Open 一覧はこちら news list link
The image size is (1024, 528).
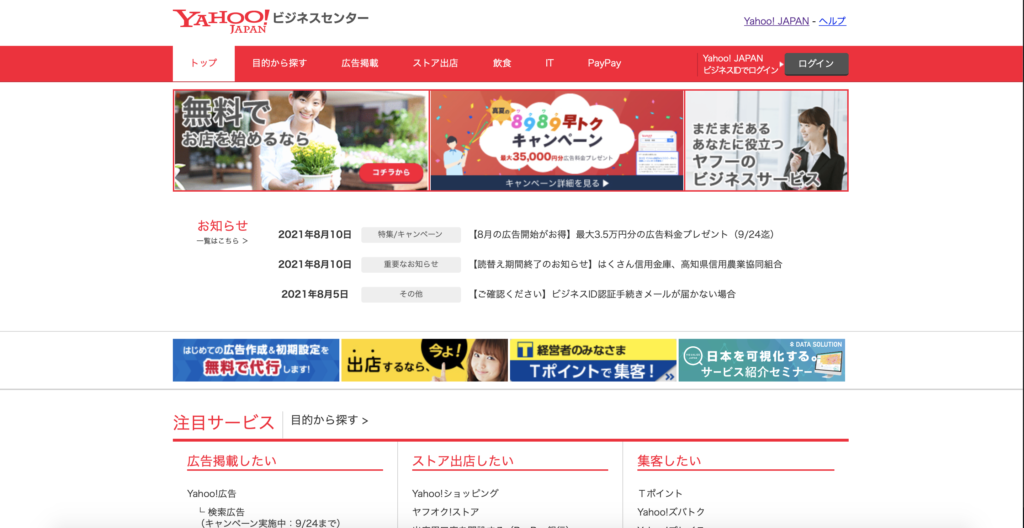click(x=222, y=240)
